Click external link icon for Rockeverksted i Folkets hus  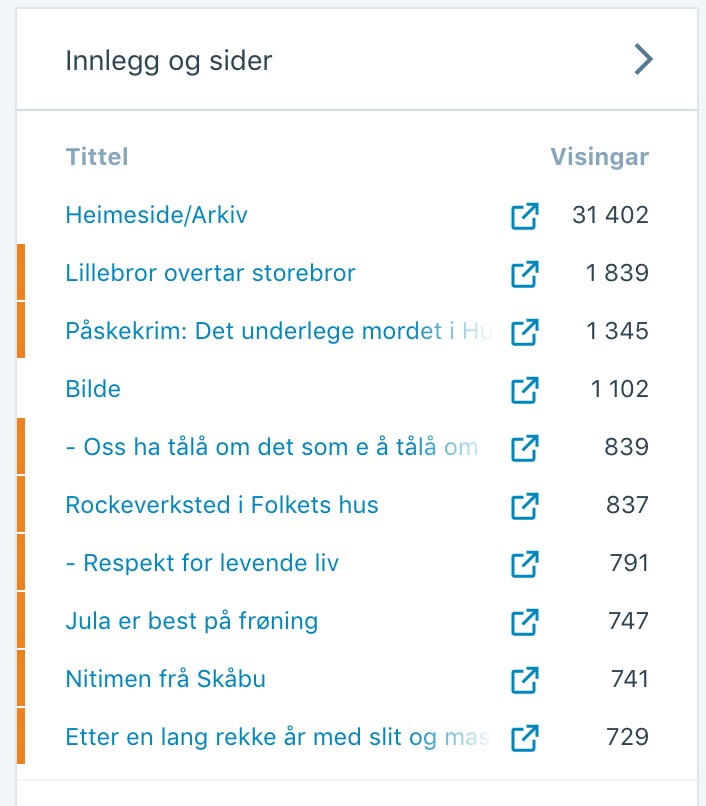coord(525,506)
